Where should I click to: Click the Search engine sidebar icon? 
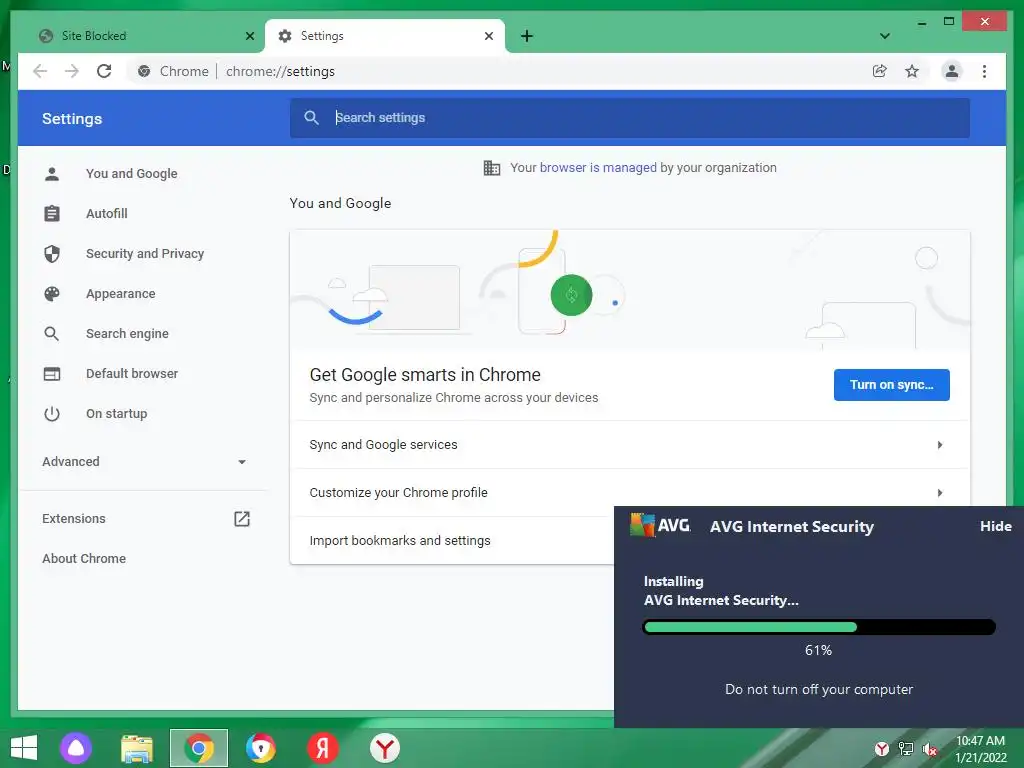52,334
